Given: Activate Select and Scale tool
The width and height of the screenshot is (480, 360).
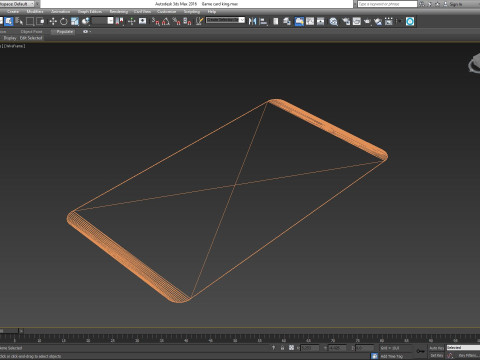Looking at the screenshot, I should click(x=74, y=22).
